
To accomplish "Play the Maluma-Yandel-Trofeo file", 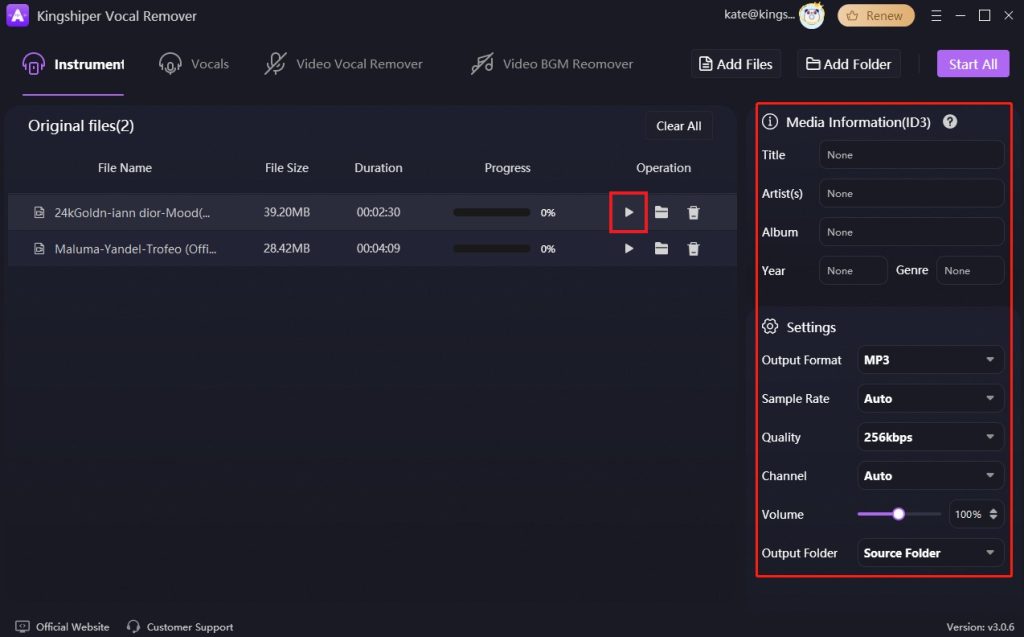I will (628, 248).
